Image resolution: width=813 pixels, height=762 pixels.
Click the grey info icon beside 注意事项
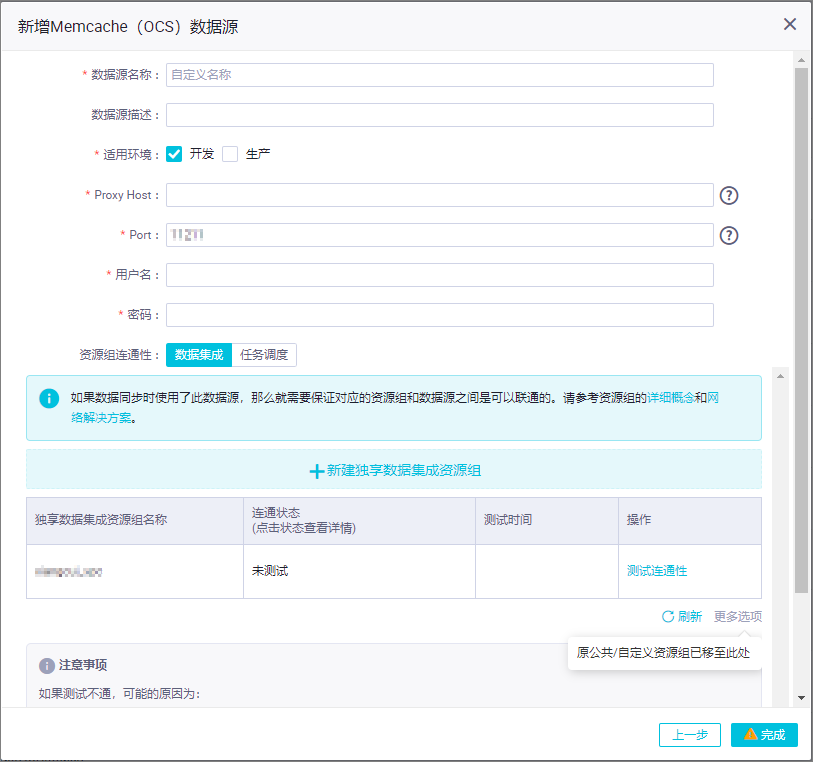click(x=47, y=666)
